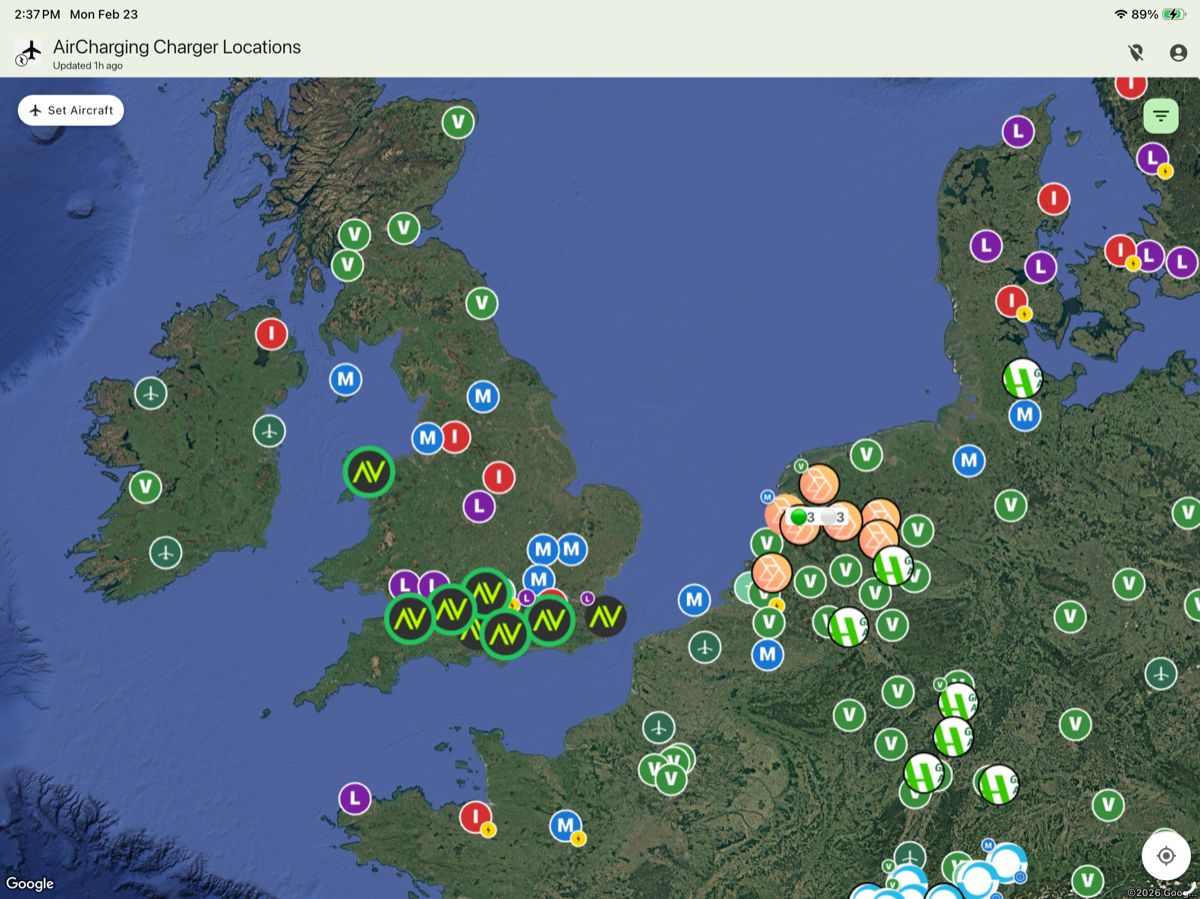Tap the yellow lightning badge near the French M marker
This screenshot has width=1200, height=899.
click(578, 838)
